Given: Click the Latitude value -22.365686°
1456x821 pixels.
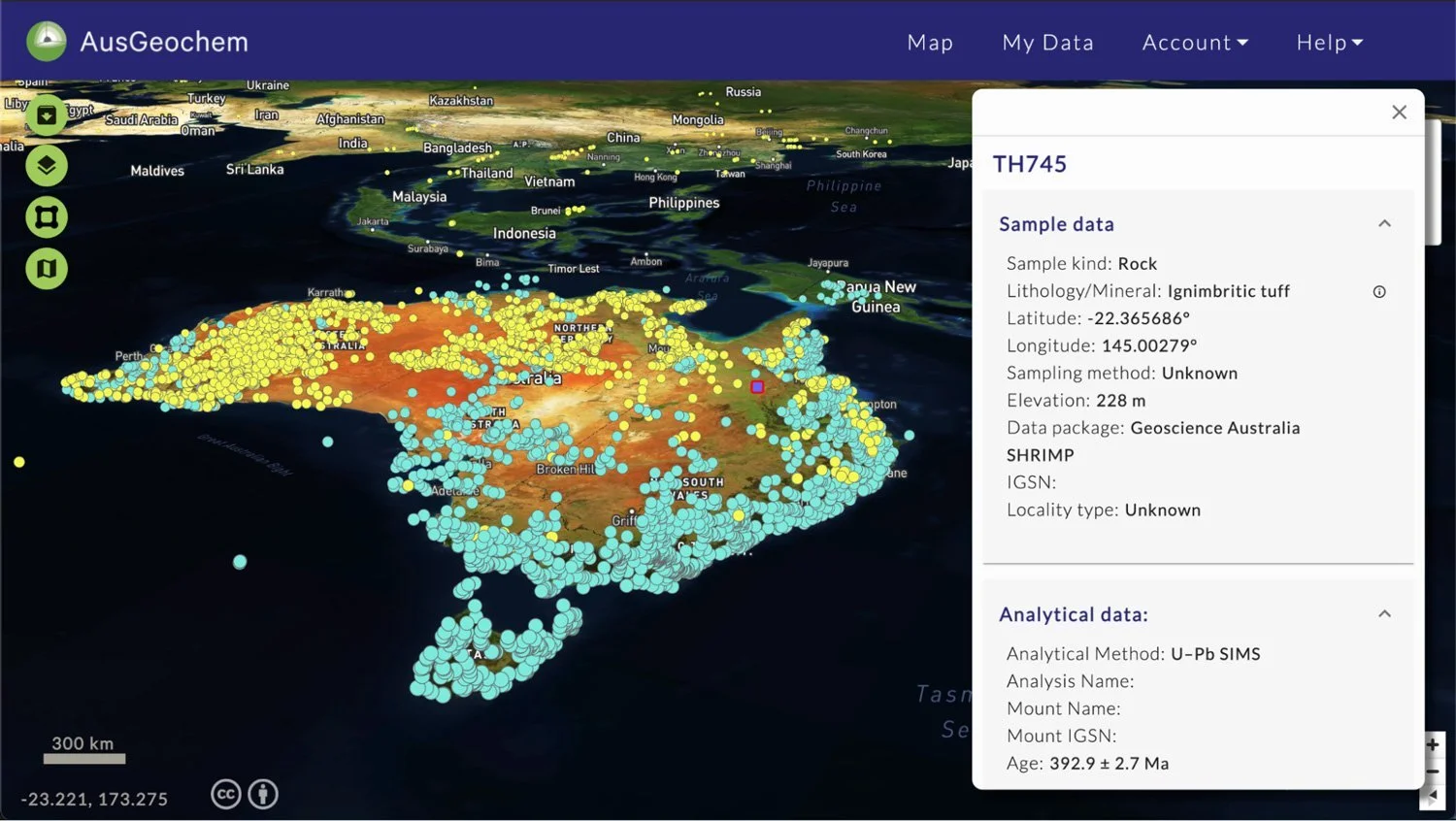Looking at the screenshot, I should [1138, 318].
